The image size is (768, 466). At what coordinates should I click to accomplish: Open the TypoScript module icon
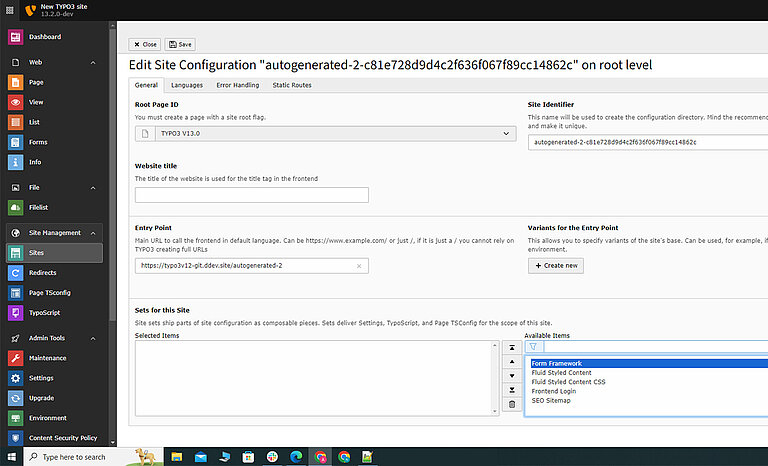(x=15, y=313)
